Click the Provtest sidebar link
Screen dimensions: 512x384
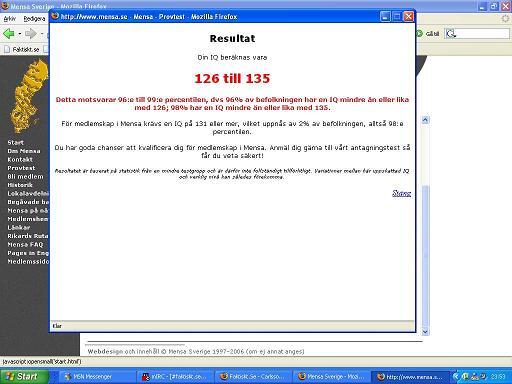pos(21,168)
